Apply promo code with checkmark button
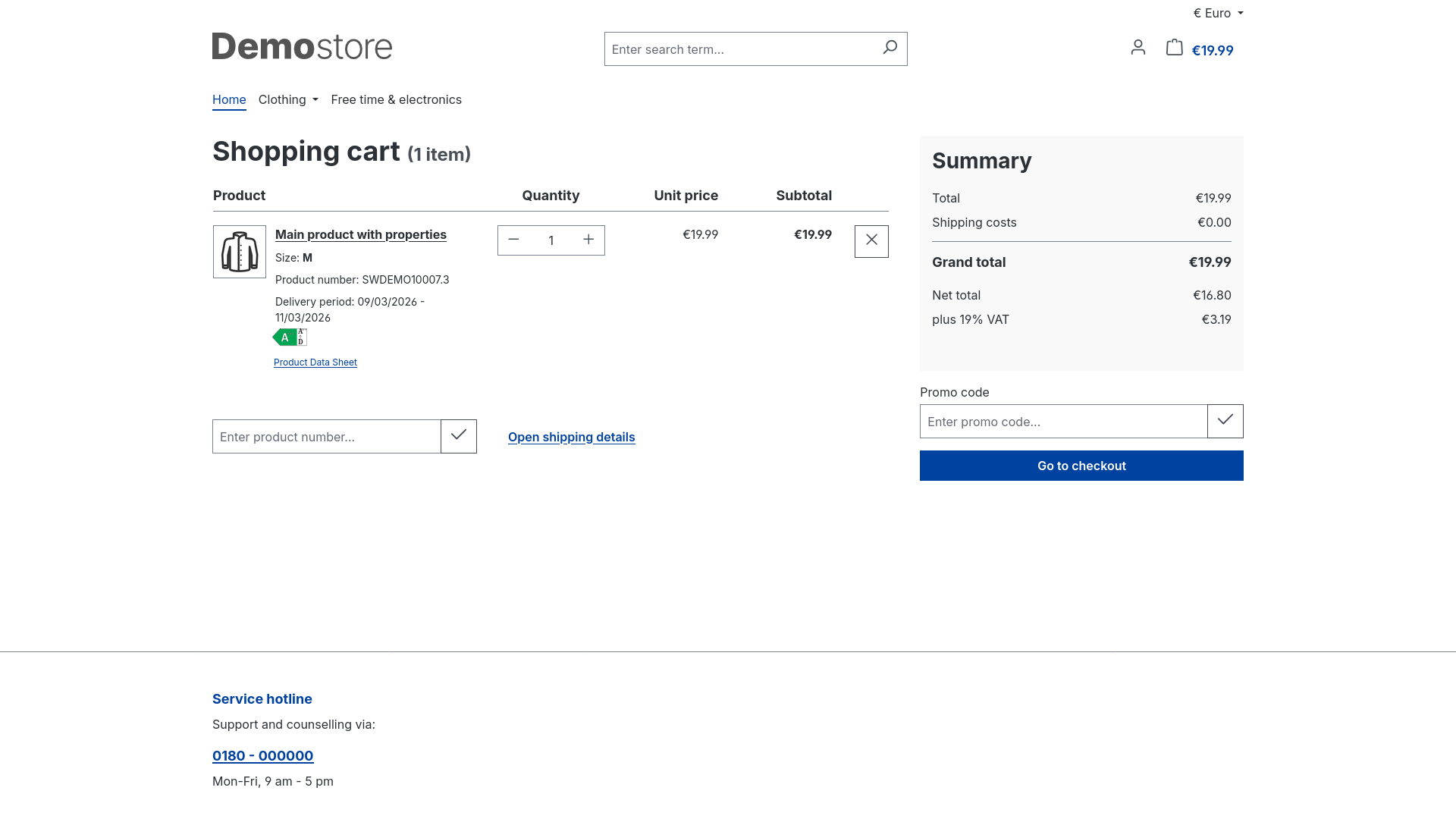1456x819 pixels. click(x=1225, y=421)
